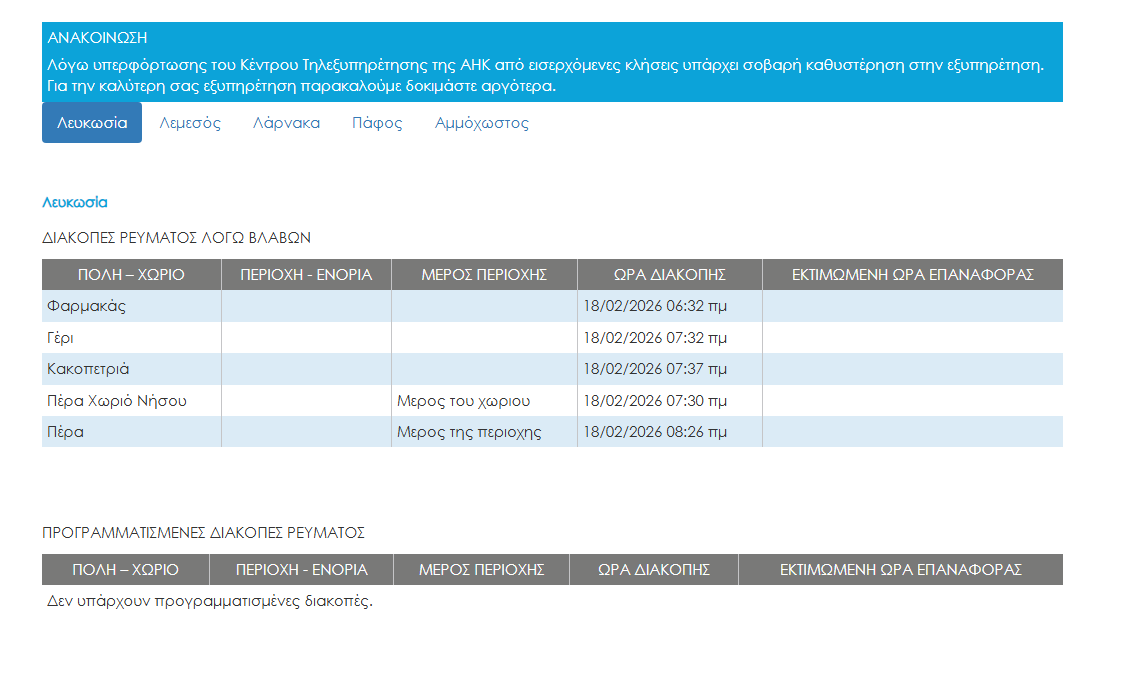Go to the Πάφος tab
The width and height of the screenshot is (1126, 686).
(377, 123)
